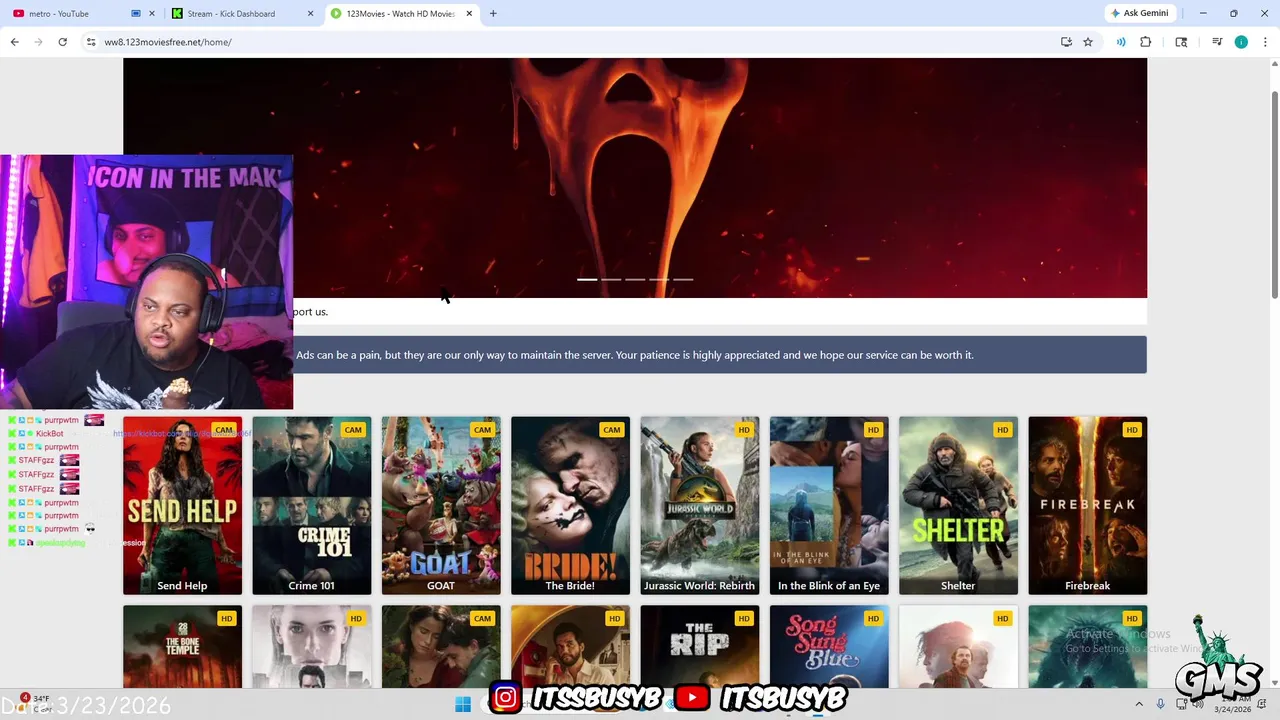The height and width of the screenshot is (720, 1280).
Task: Go forward in browser history
Action: (x=38, y=42)
